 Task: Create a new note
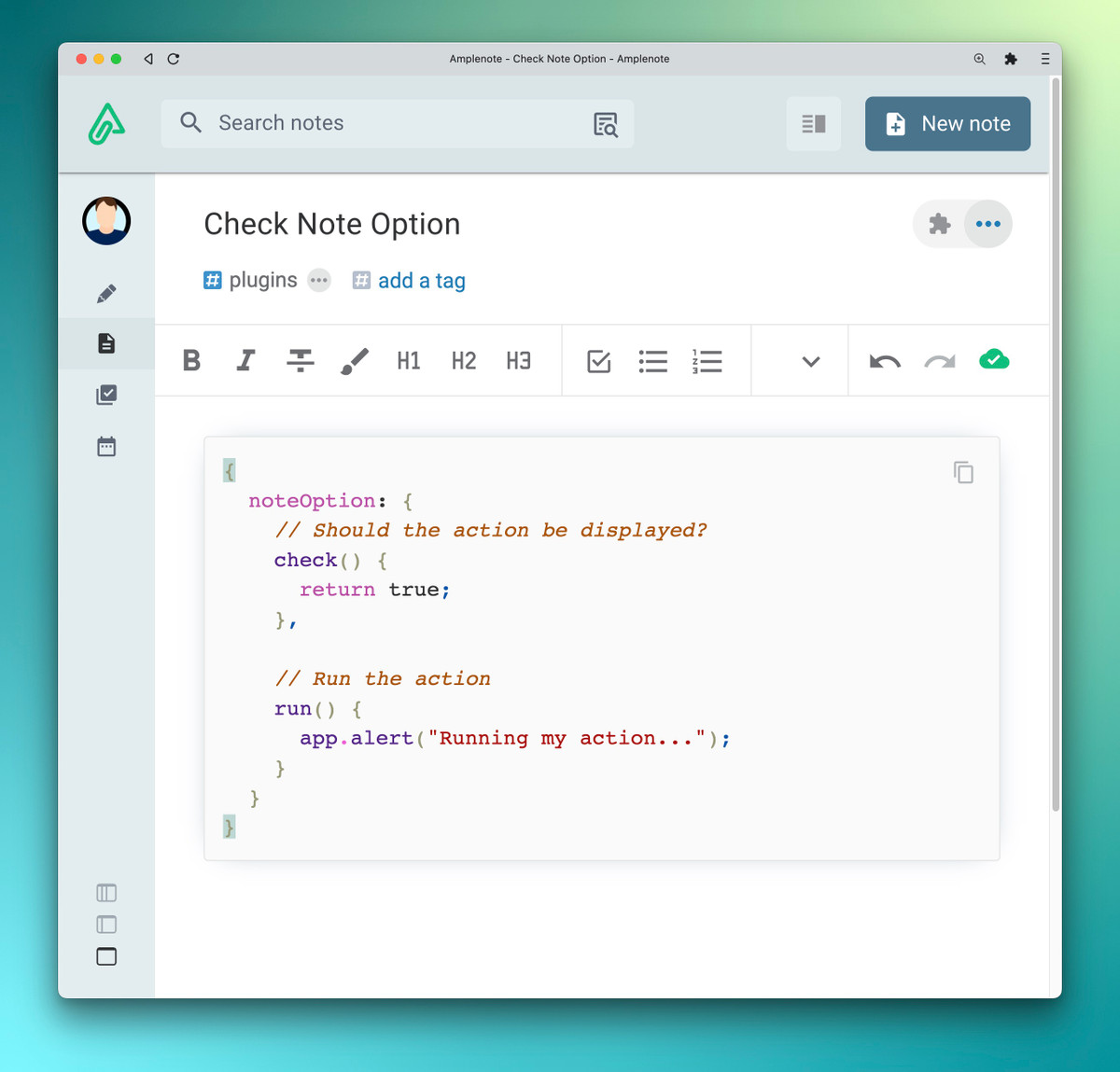click(946, 123)
